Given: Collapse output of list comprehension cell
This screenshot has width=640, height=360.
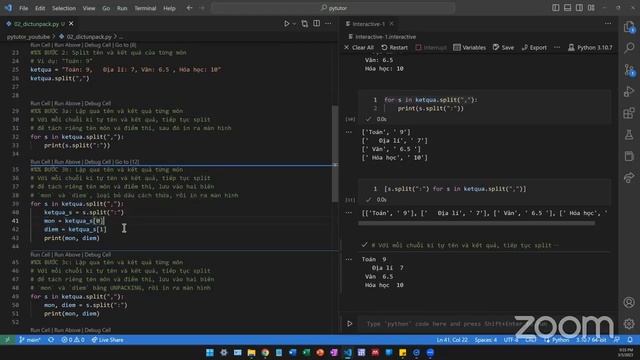Looking at the screenshot, I should pos(349,213).
